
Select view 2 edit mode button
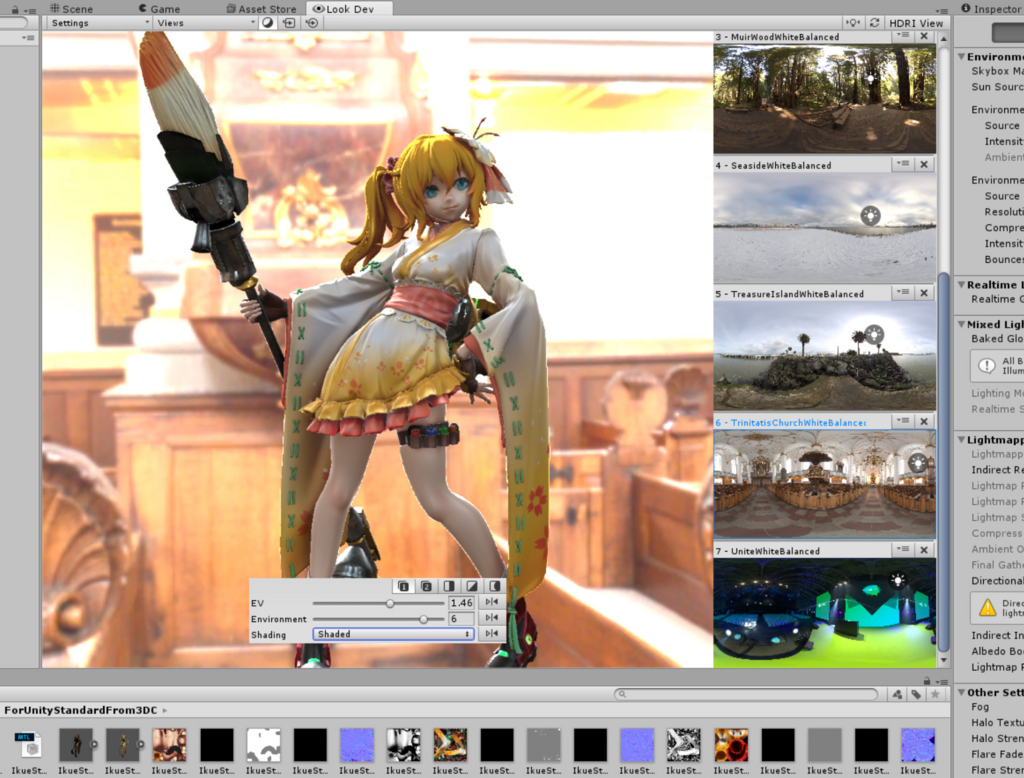tap(426, 586)
